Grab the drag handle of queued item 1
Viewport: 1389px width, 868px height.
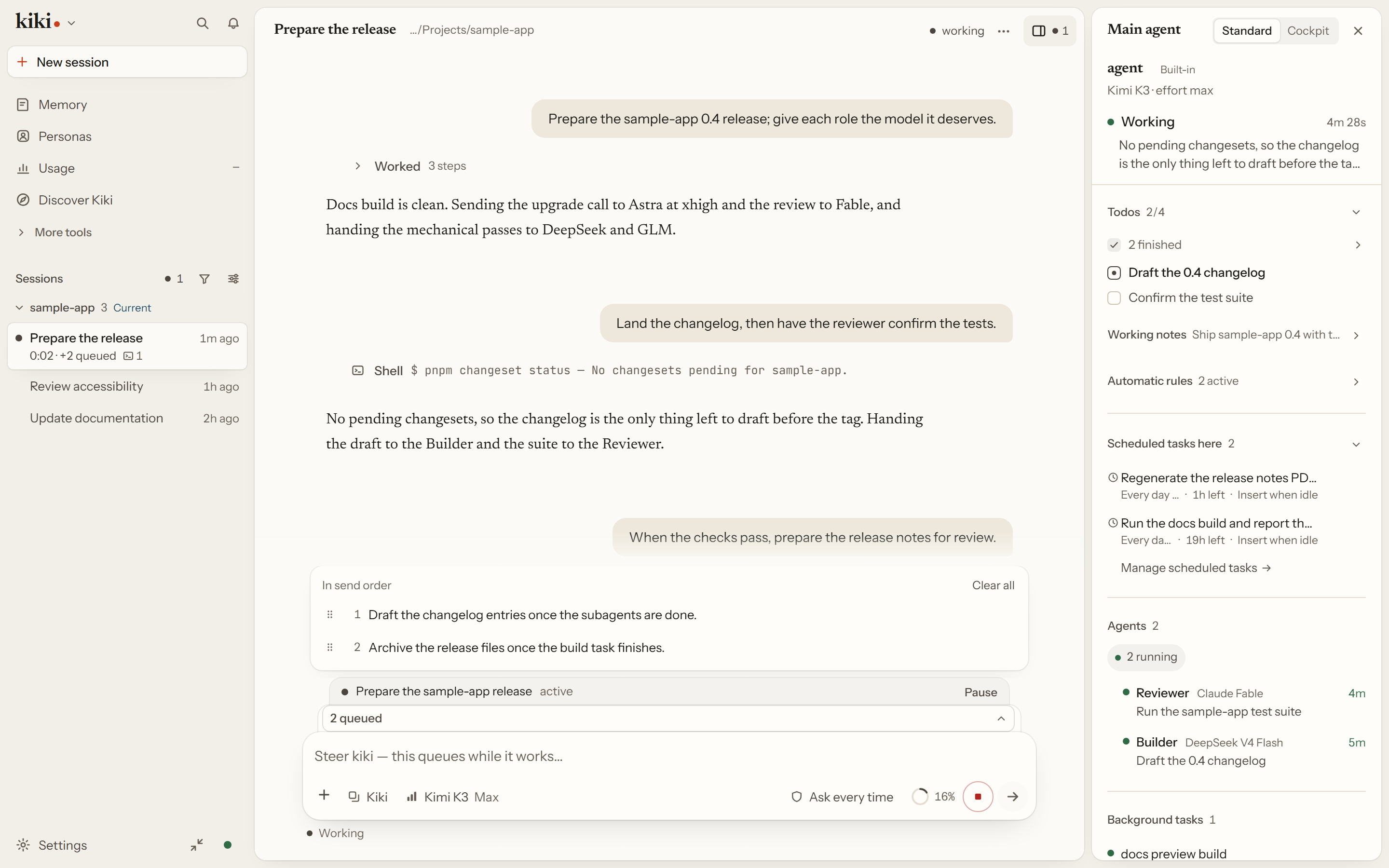[329, 614]
